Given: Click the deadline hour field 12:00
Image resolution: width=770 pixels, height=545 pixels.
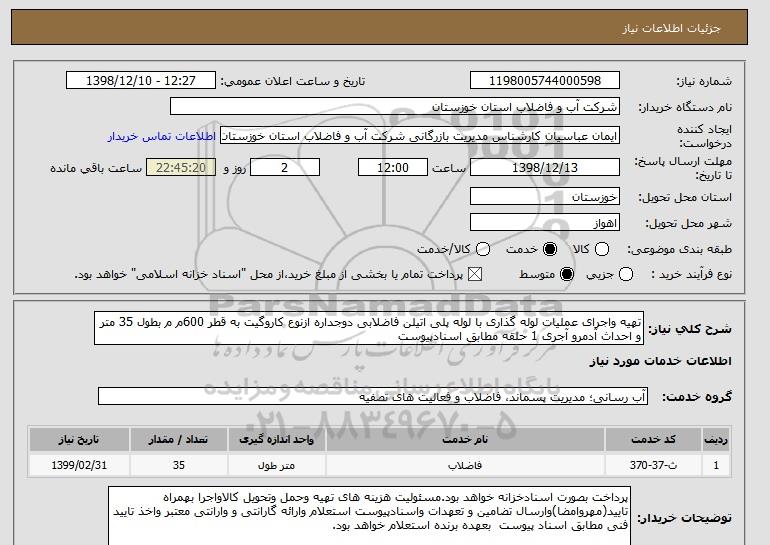Looking at the screenshot, I should pos(393,167).
